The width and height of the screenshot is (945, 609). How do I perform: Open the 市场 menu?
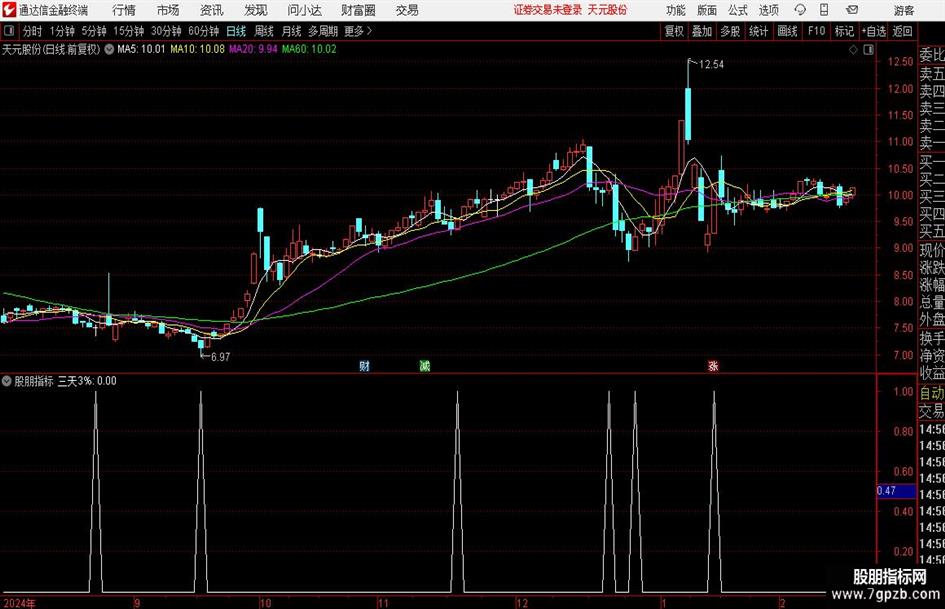click(x=168, y=10)
